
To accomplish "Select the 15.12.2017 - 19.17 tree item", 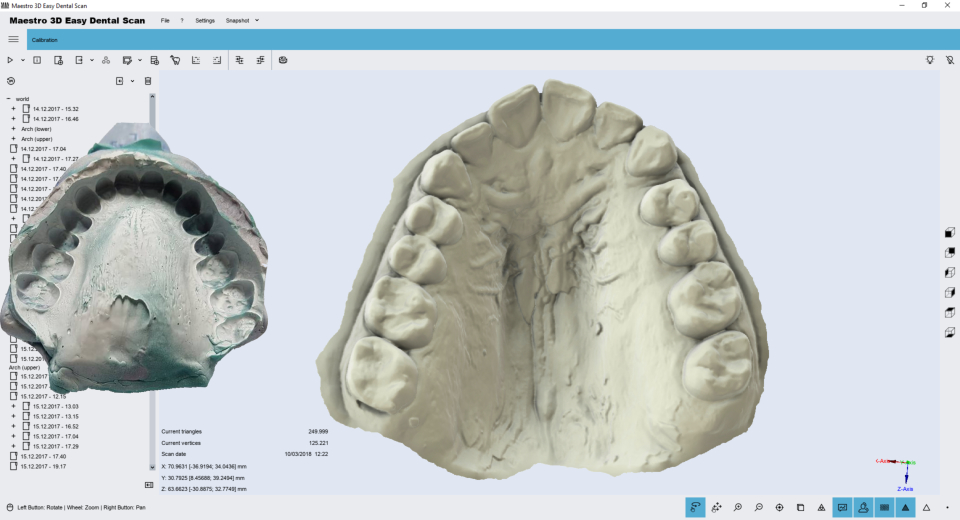I will tap(43, 466).
